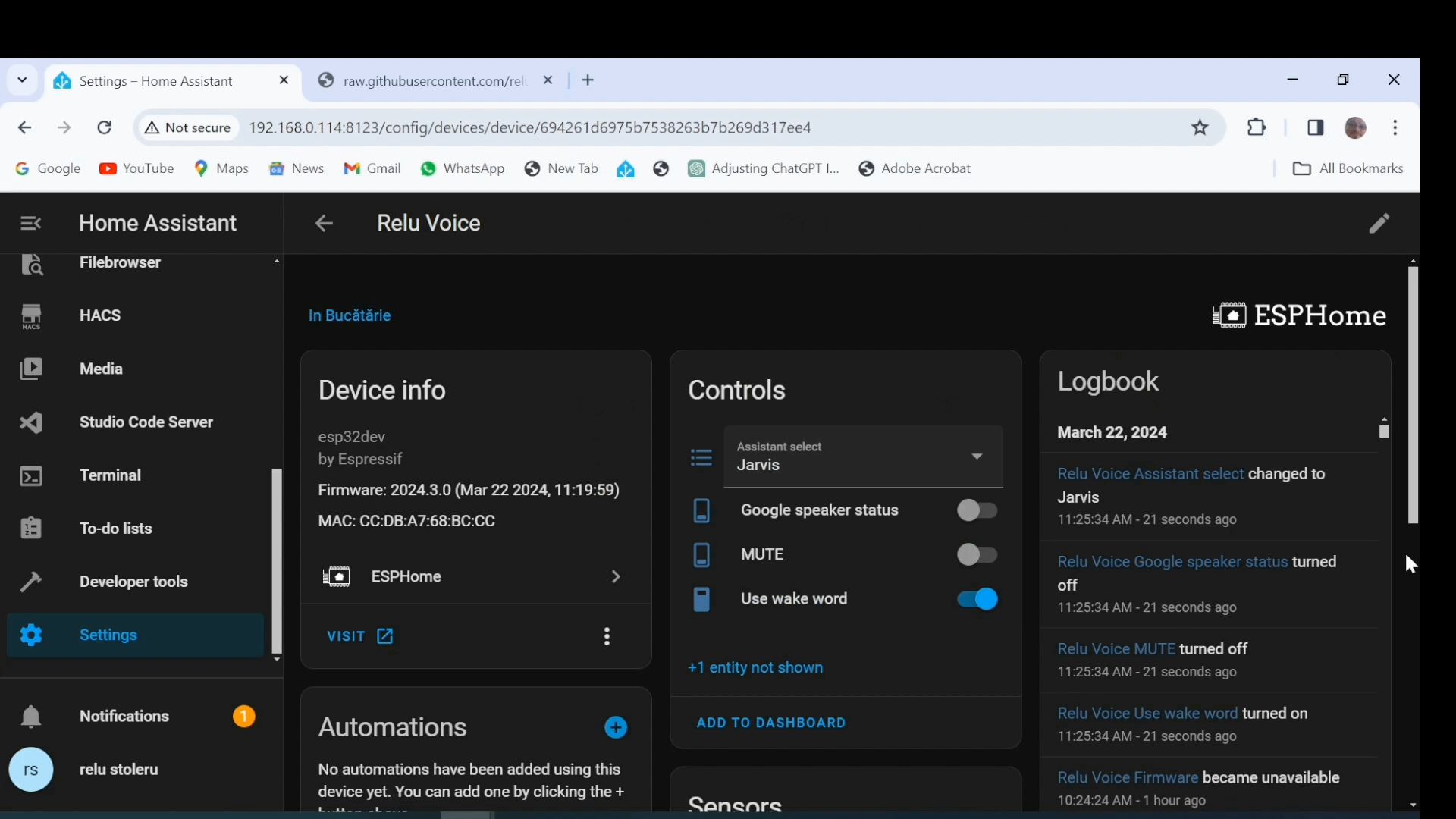Image resolution: width=1456 pixels, height=819 pixels.
Task: Open the YouTube bookmark
Action: [136, 168]
